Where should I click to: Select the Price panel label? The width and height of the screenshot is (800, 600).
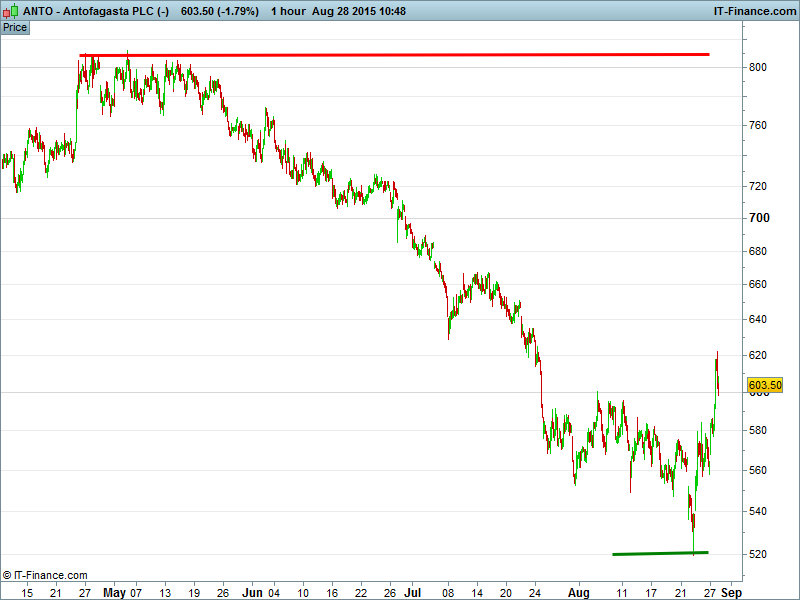point(15,27)
